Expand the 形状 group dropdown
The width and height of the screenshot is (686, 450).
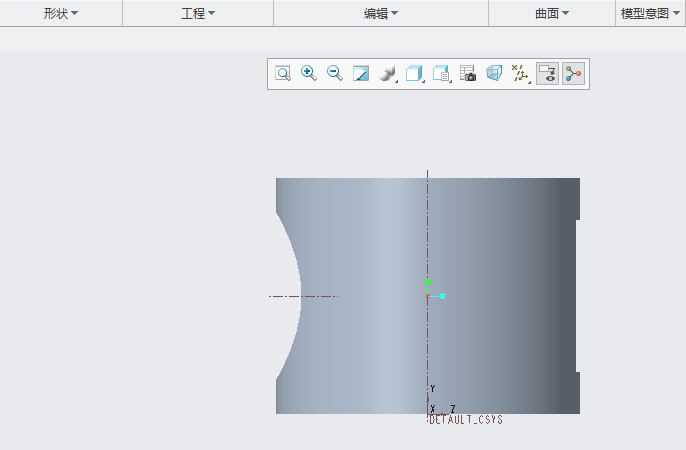tap(61, 13)
